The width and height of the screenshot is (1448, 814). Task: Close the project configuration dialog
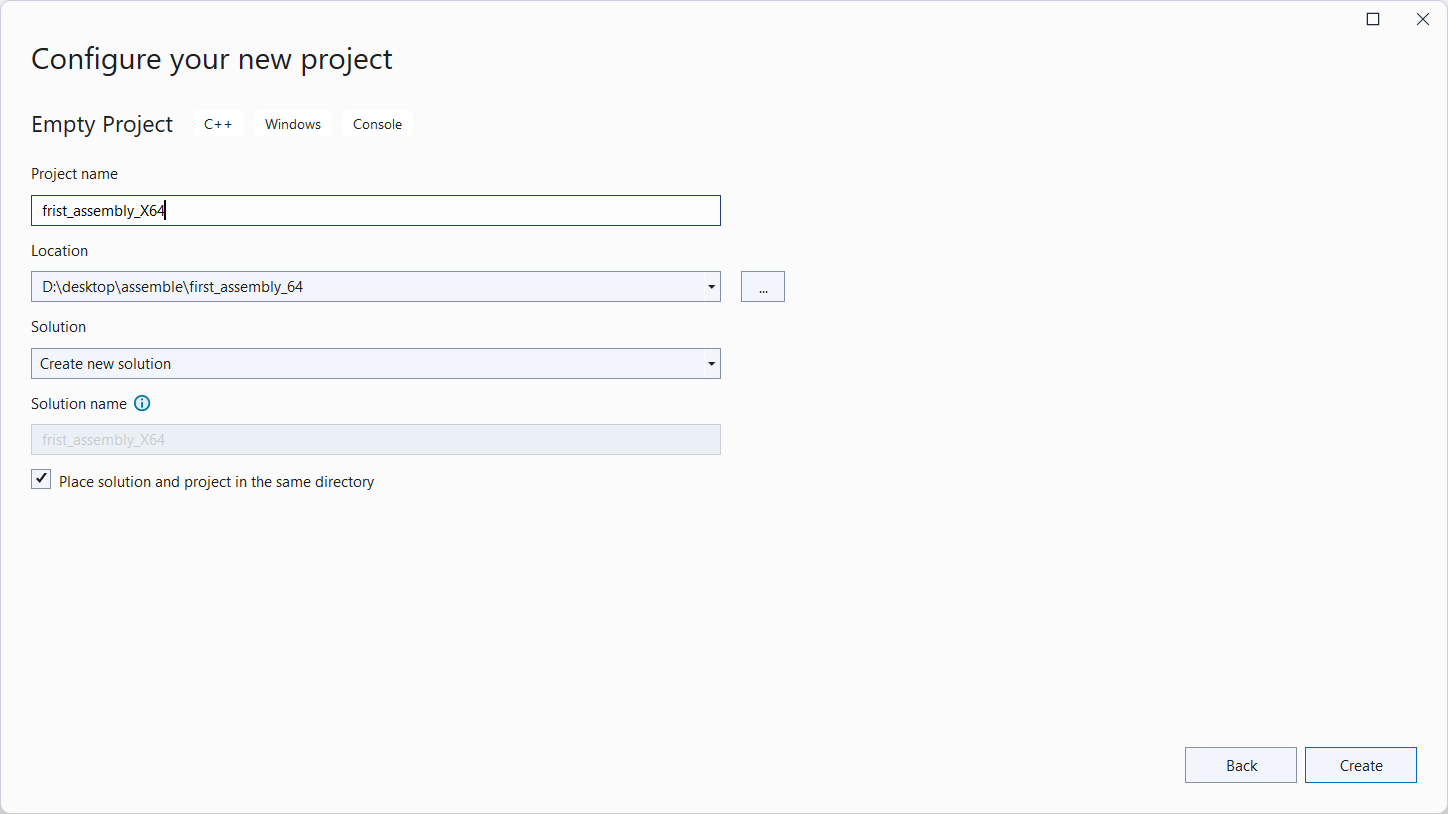click(x=1422, y=19)
